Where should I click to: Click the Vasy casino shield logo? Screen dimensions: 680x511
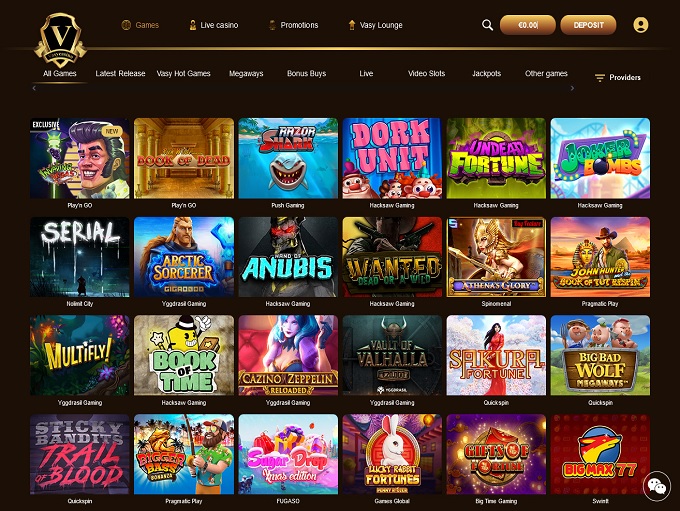point(60,40)
